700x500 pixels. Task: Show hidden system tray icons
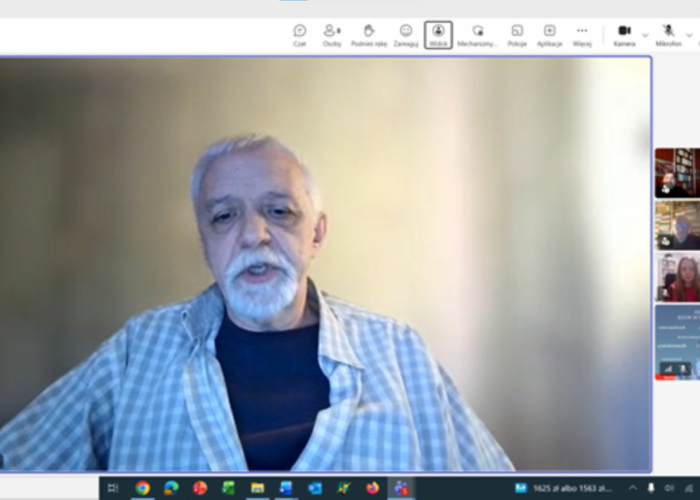click(633, 488)
